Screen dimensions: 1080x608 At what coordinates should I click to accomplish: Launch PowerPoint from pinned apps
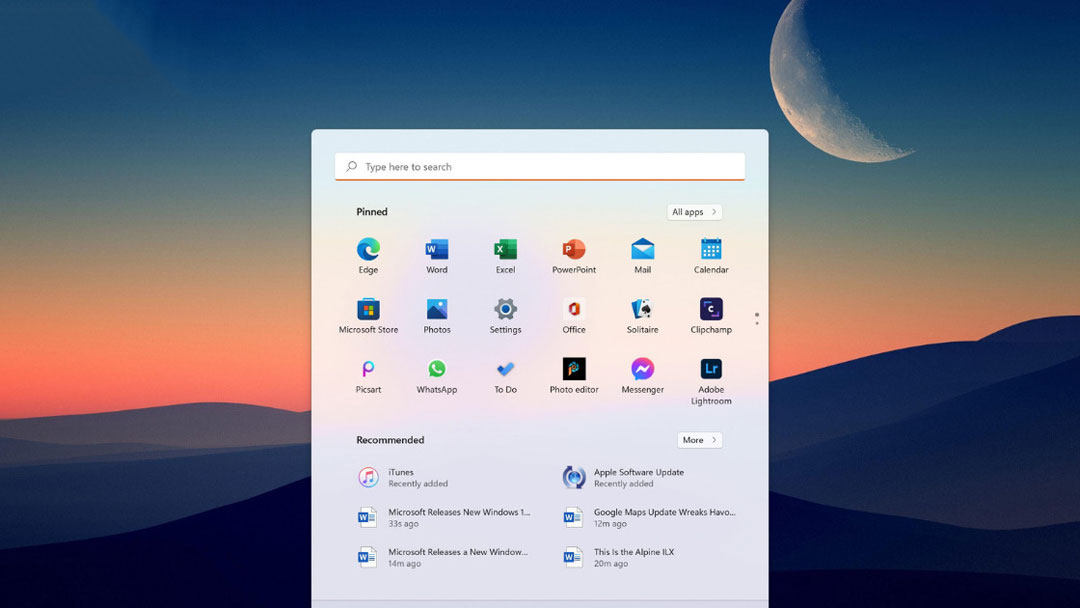[574, 250]
